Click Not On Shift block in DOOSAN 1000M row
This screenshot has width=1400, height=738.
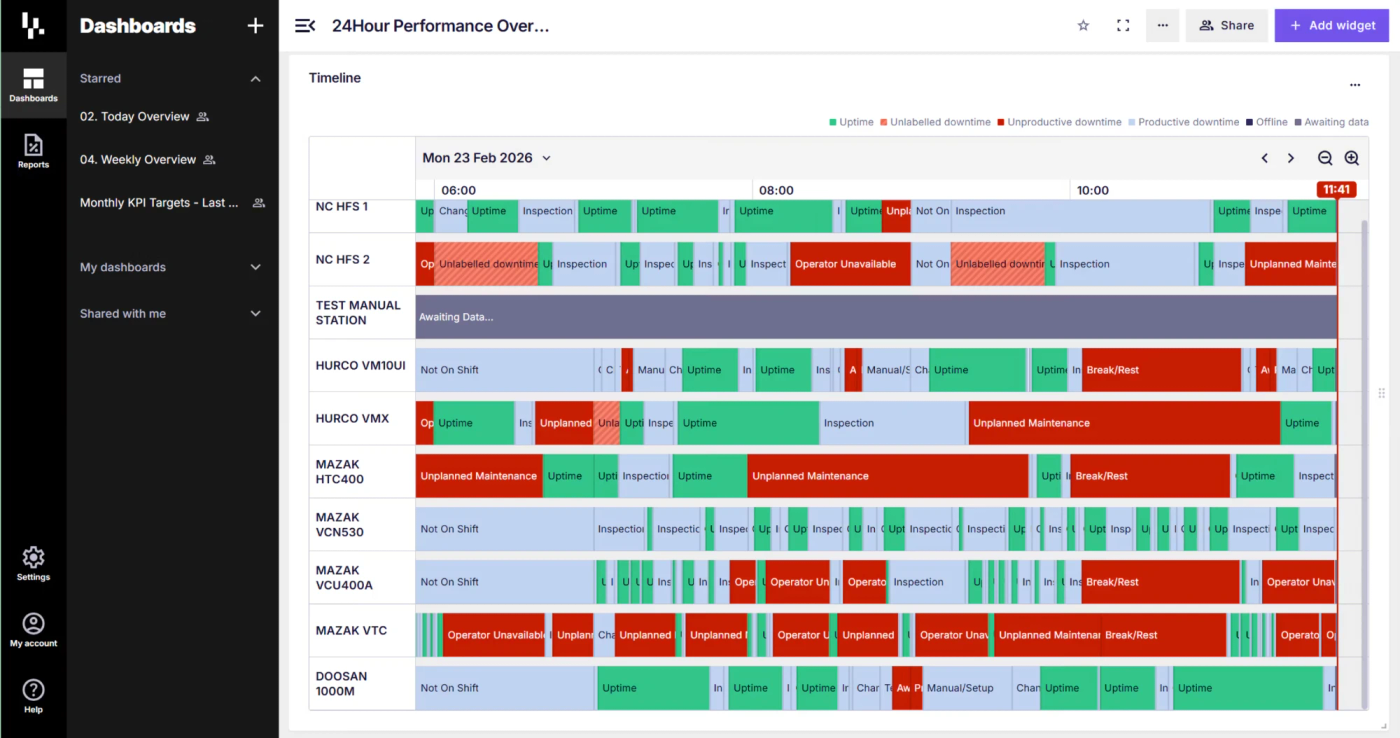click(x=506, y=688)
